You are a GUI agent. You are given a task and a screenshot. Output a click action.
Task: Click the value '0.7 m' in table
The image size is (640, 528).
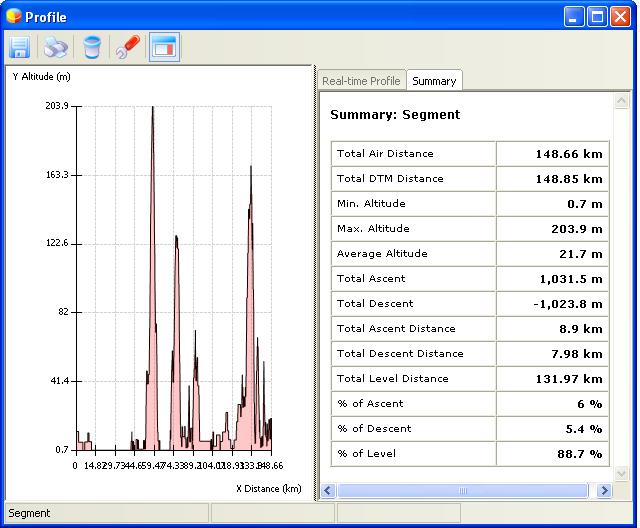coord(585,204)
